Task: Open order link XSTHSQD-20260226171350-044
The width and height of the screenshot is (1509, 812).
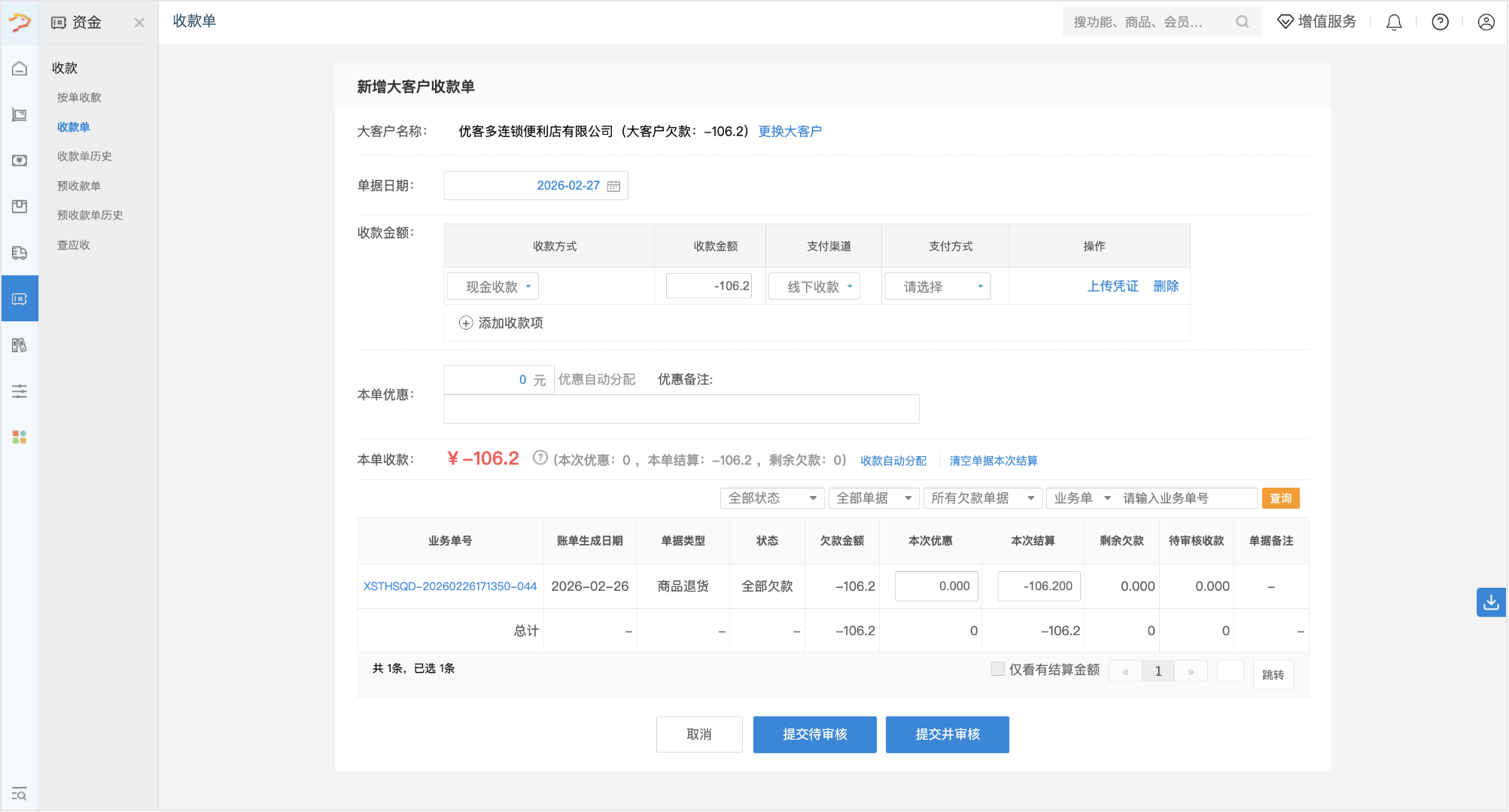Action: pyautogui.click(x=450, y=586)
